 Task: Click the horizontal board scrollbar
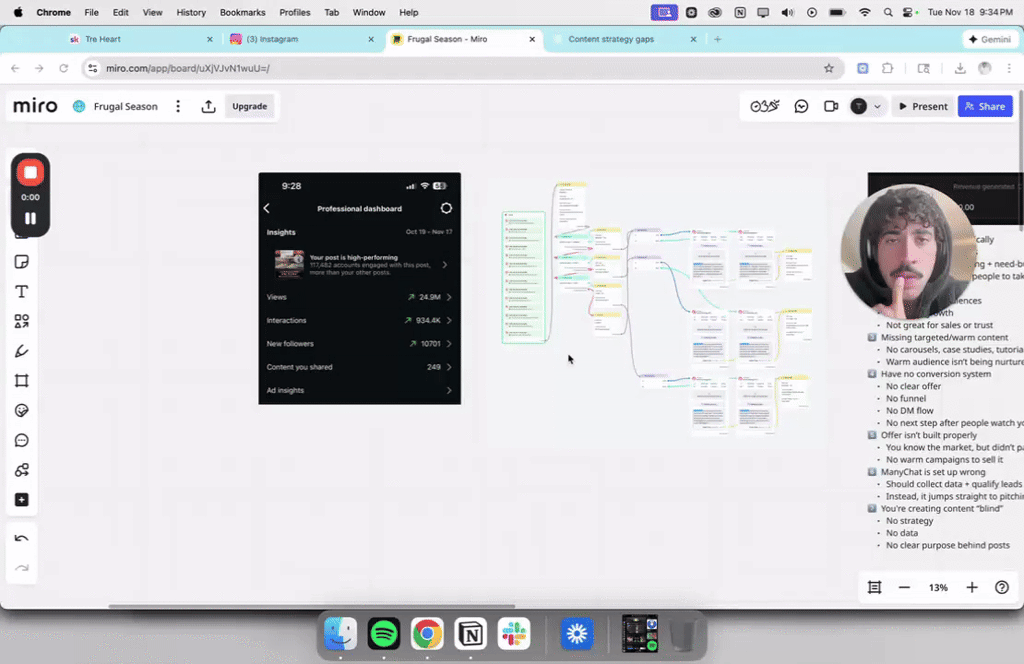(312, 606)
